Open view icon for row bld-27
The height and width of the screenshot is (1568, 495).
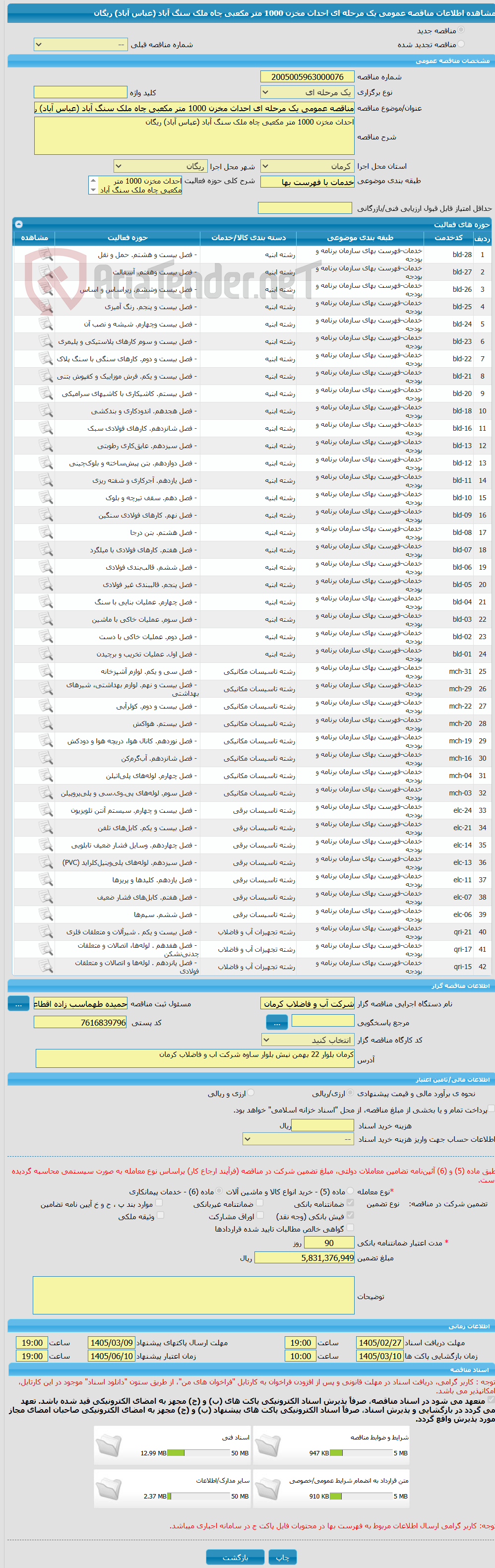click(46, 271)
